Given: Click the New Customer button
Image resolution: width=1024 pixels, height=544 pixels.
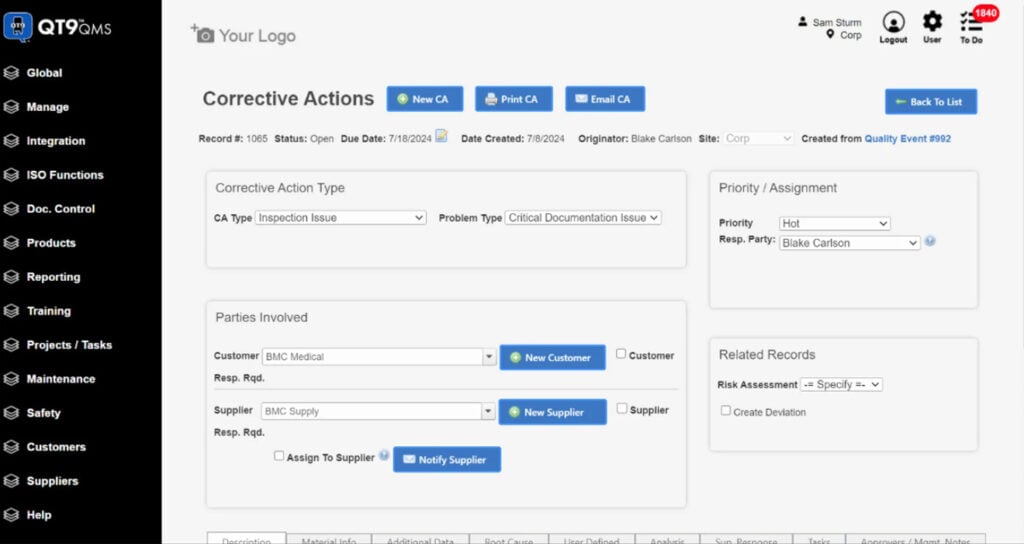Looking at the screenshot, I should (x=552, y=357).
